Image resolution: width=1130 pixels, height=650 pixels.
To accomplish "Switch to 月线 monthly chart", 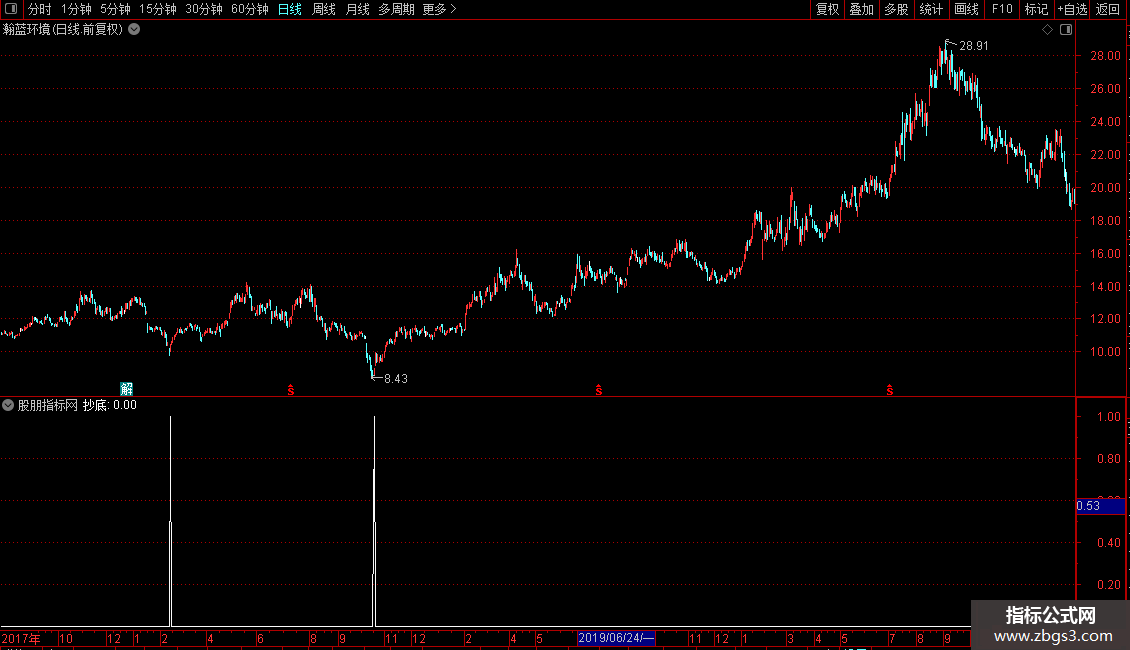I will (x=357, y=9).
